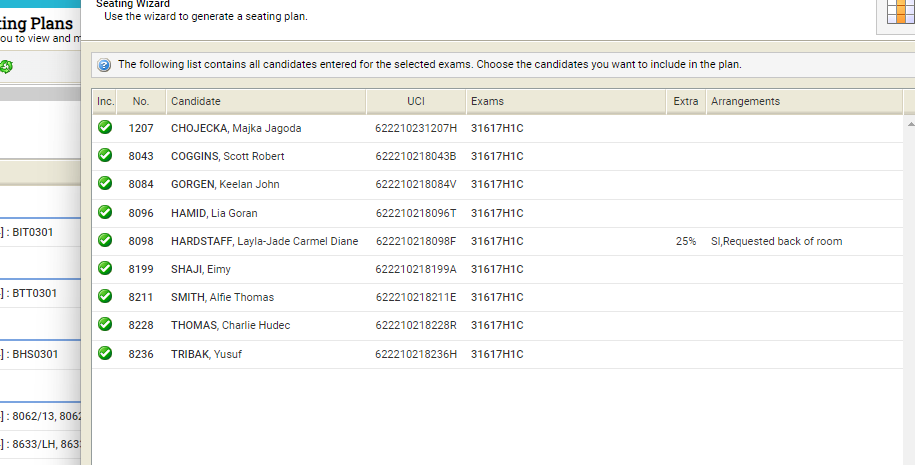The width and height of the screenshot is (915, 465).
Task: Click the blue help icon in info bar
Action: point(104,65)
